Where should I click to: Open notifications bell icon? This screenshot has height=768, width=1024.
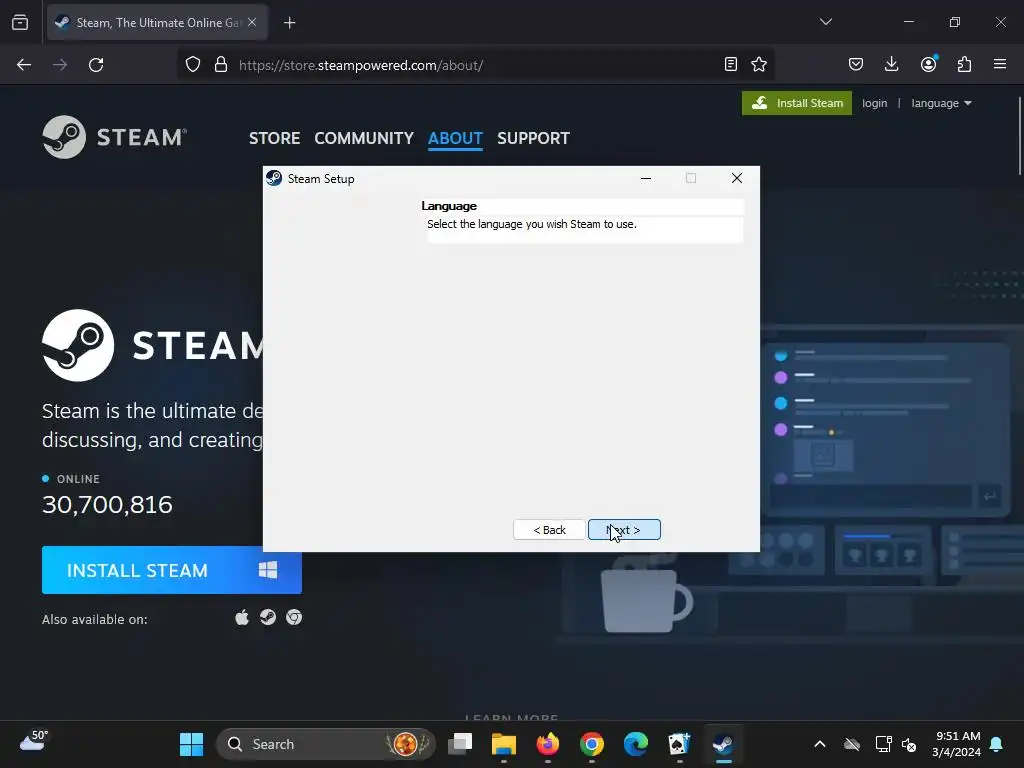pyautogui.click(x=997, y=744)
